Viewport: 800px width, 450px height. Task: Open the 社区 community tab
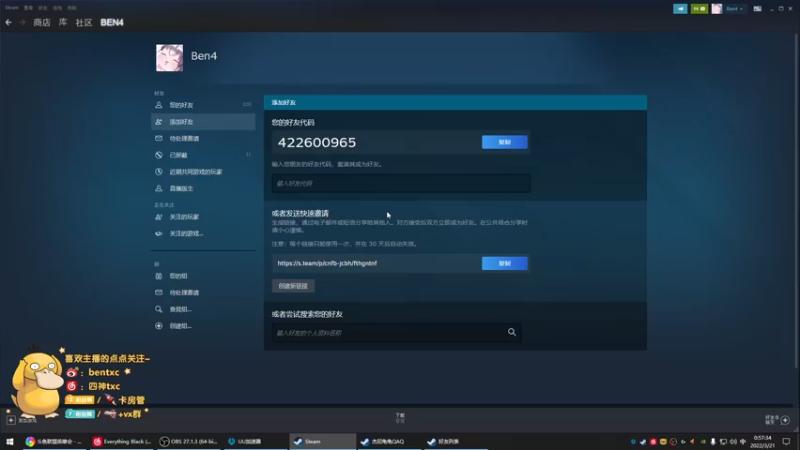coord(84,22)
